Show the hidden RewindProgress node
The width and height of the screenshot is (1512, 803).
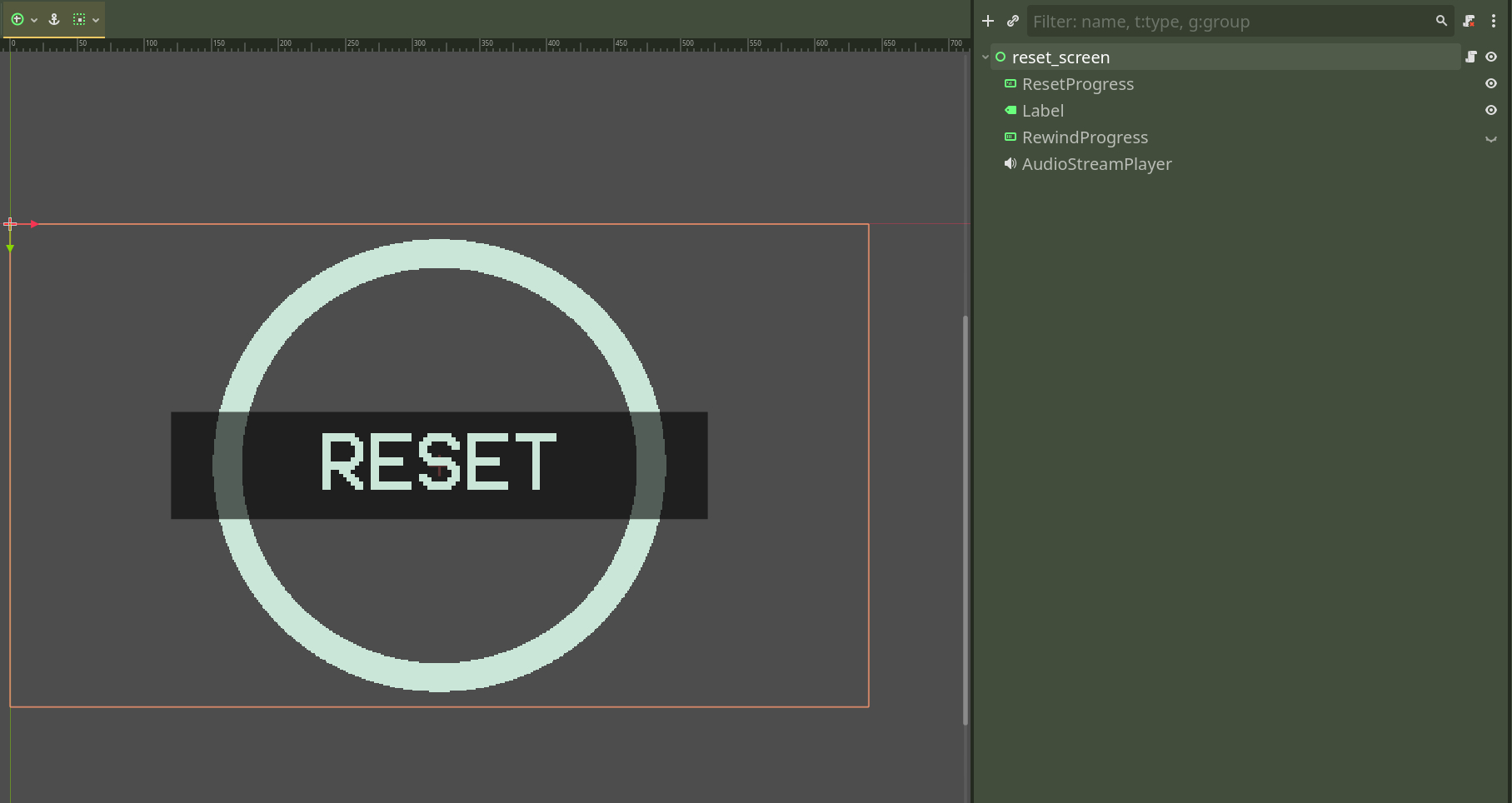(1491, 137)
